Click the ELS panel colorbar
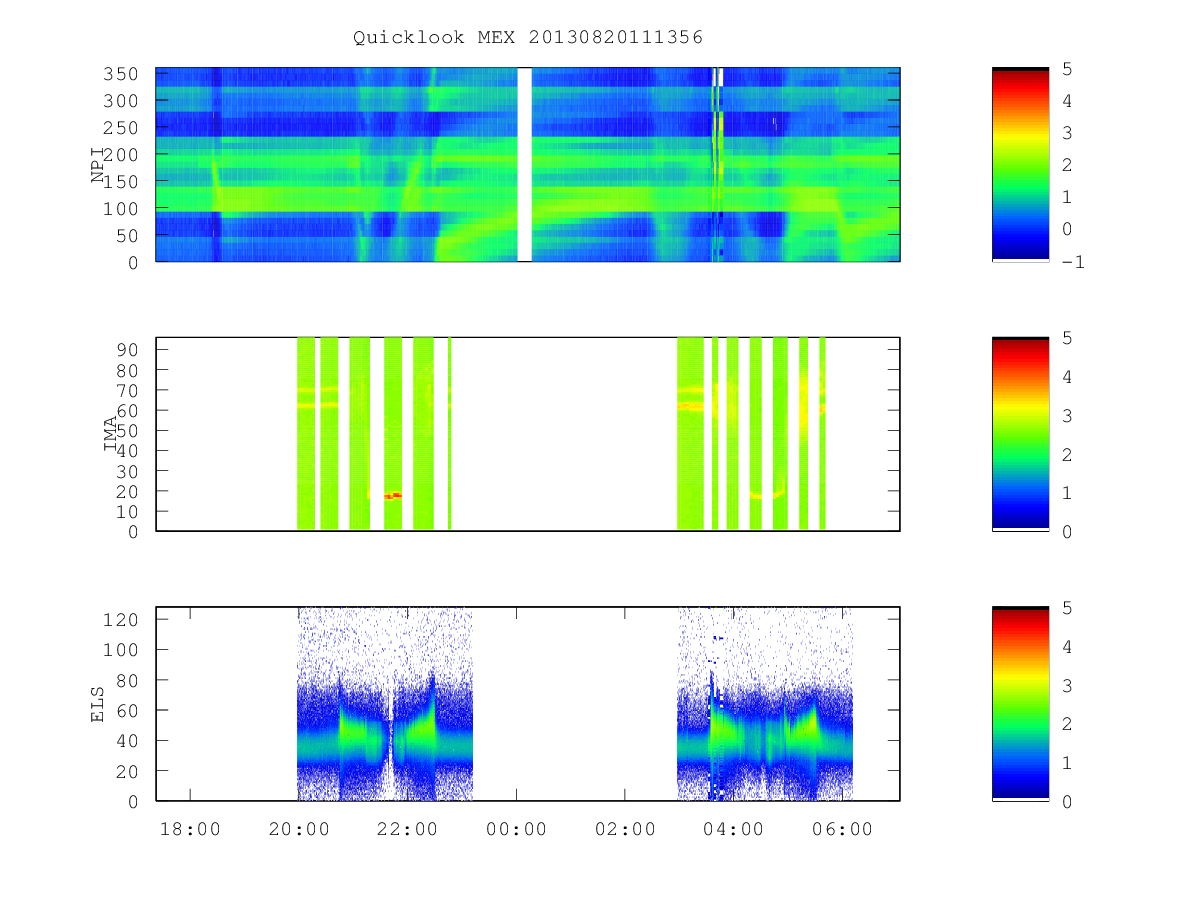Image resolution: width=1200 pixels, height=900 pixels. [1020, 704]
